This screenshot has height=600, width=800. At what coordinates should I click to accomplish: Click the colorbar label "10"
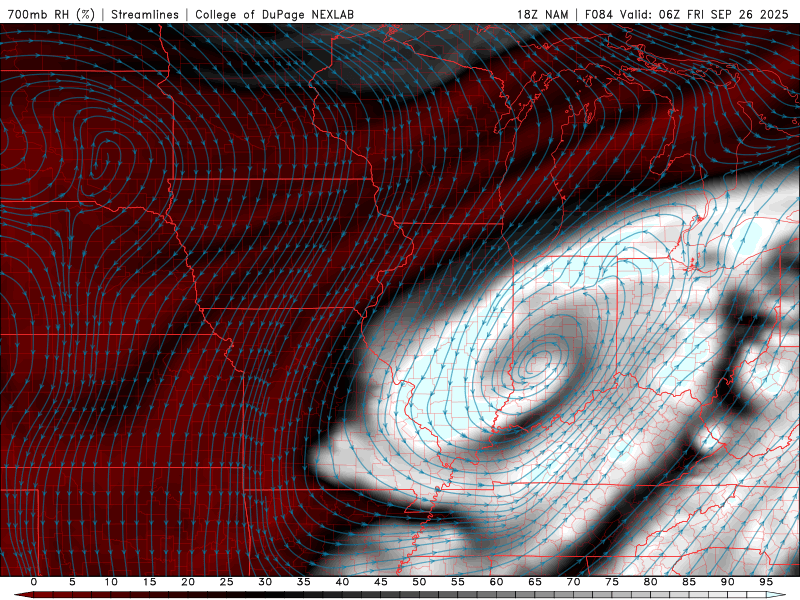tap(111, 582)
